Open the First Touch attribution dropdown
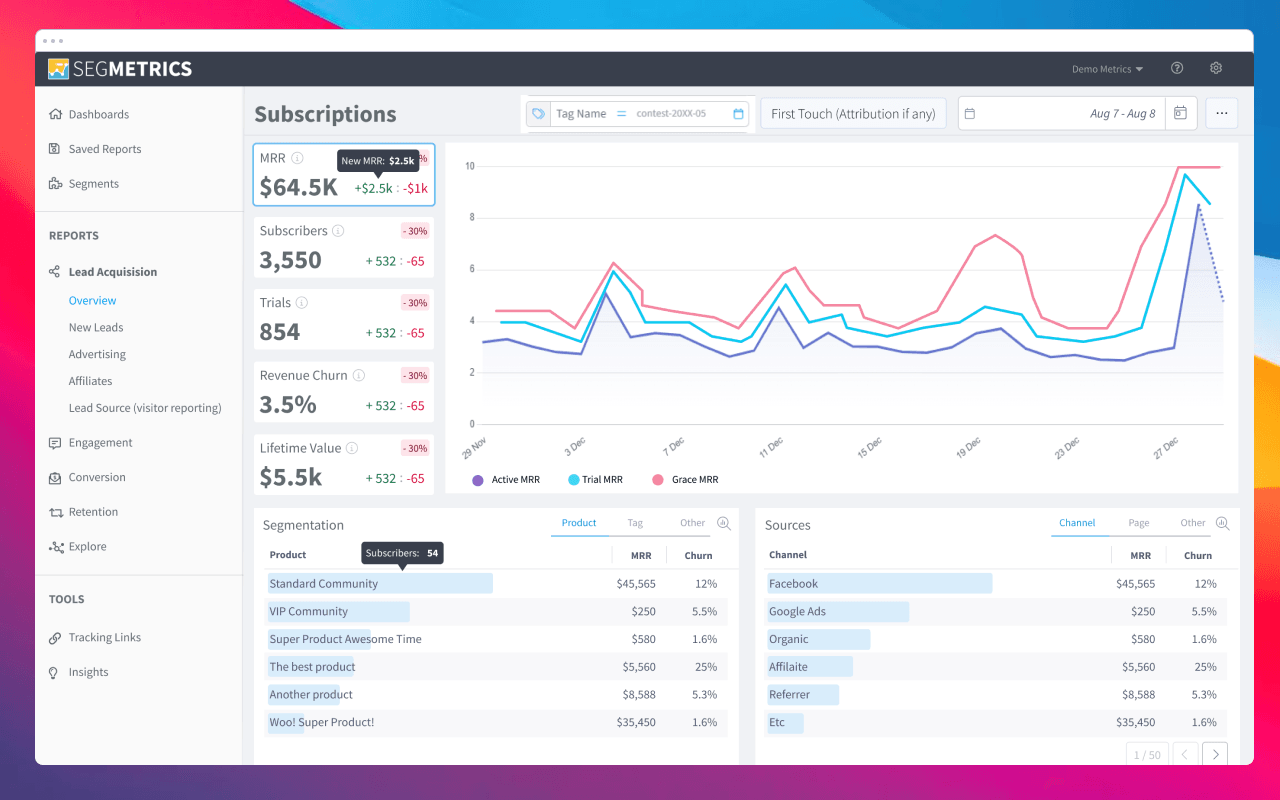The image size is (1280, 800). (x=853, y=113)
